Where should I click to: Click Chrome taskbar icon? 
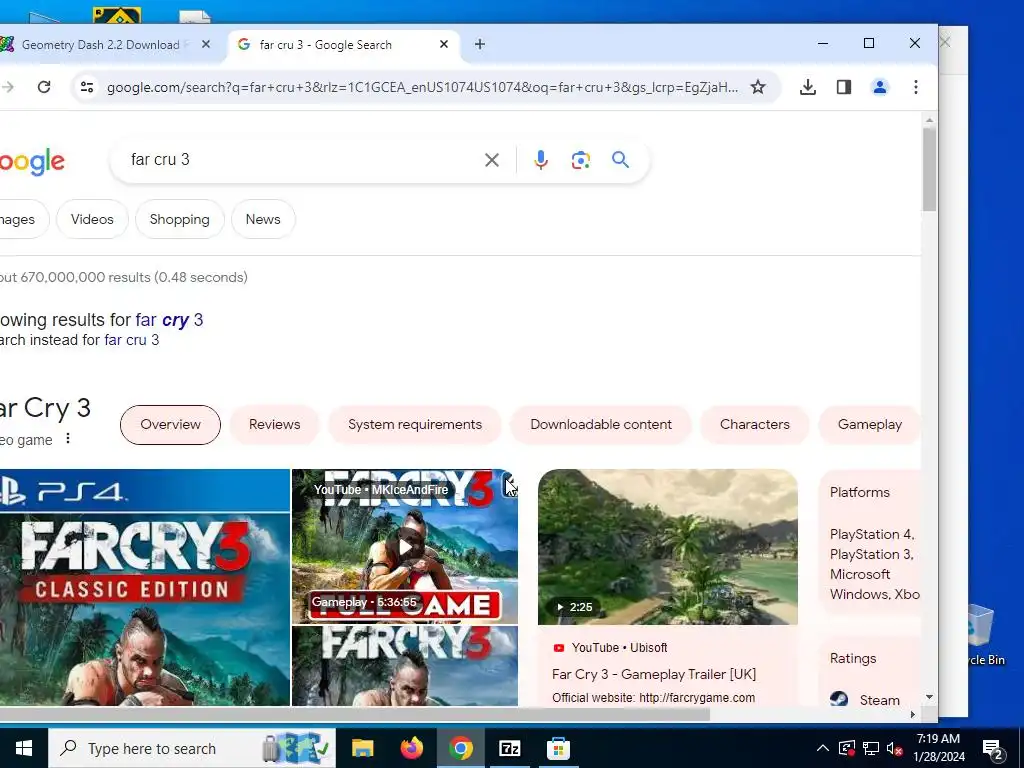click(460, 748)
